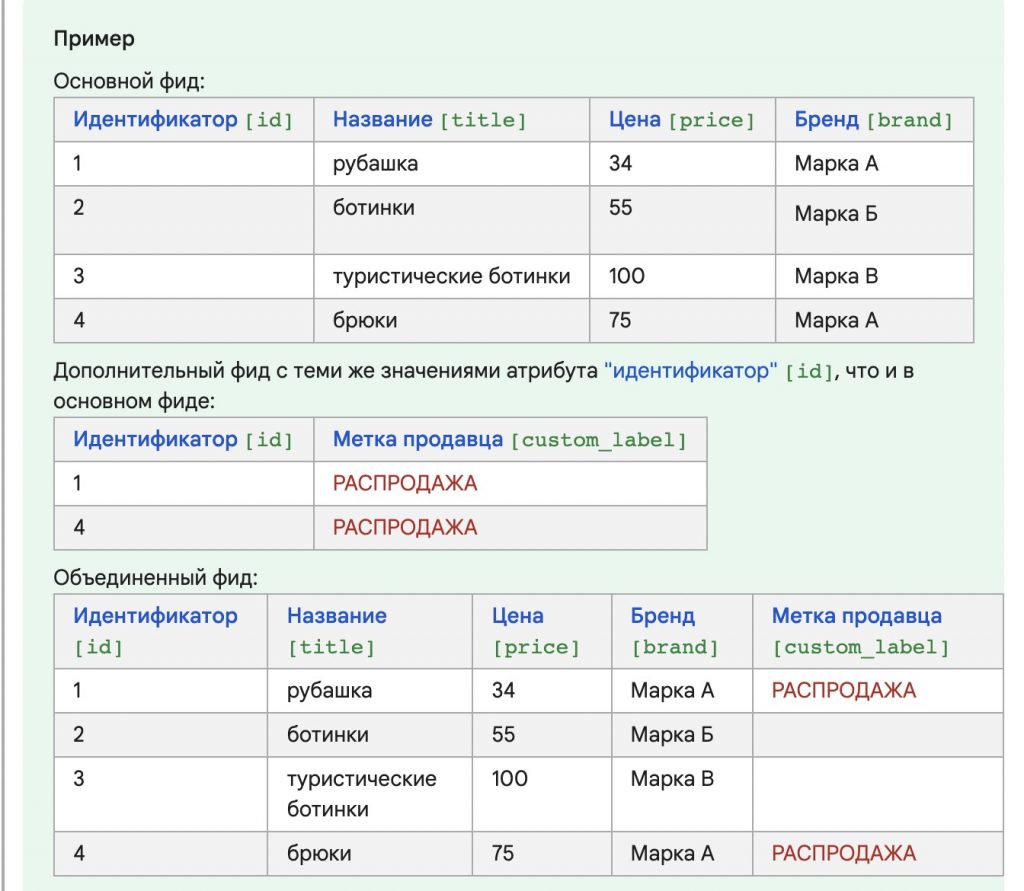The height and width of the screenshot is (891, 1024).
Task: Click the Основной фид: label
Action: pyautogui.click(x=129, y=81)
